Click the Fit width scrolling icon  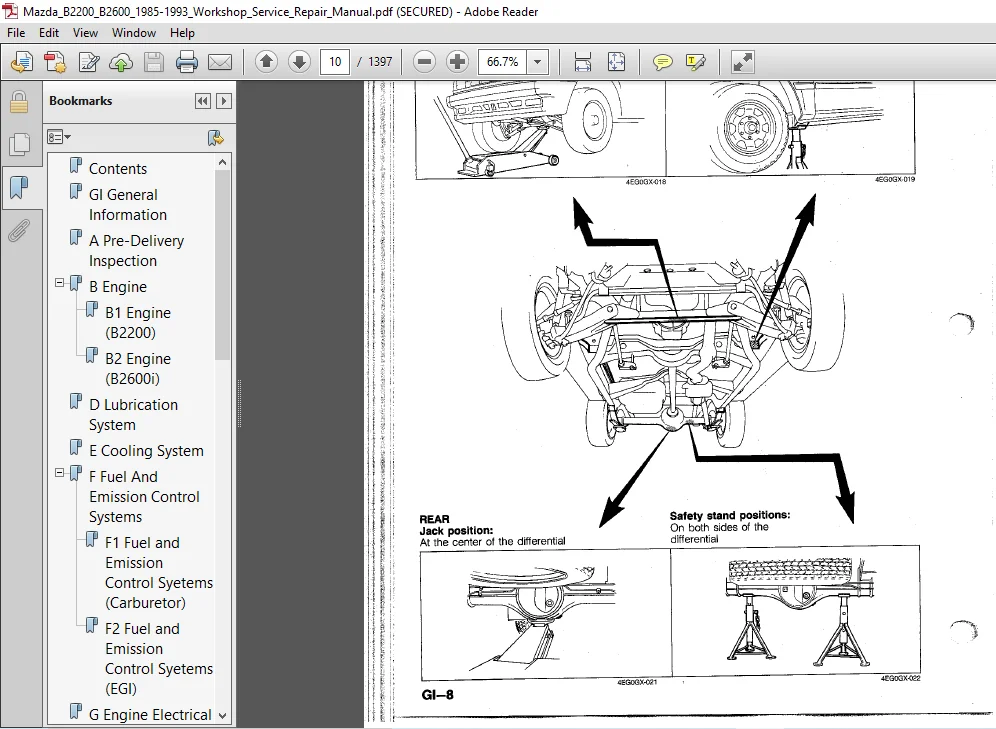(582, 62)
